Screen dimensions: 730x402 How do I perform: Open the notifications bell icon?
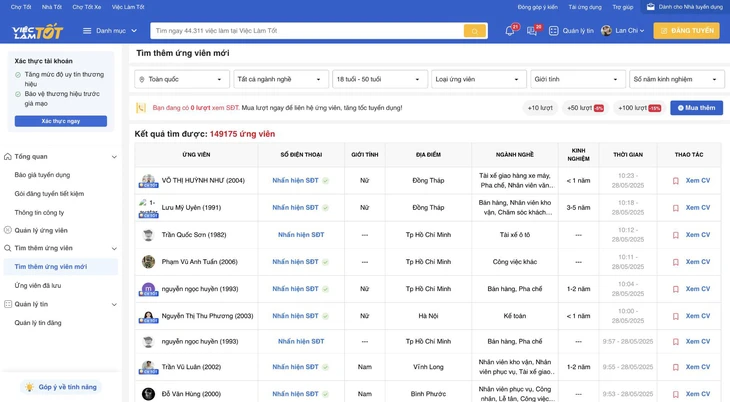coord(510,31)
